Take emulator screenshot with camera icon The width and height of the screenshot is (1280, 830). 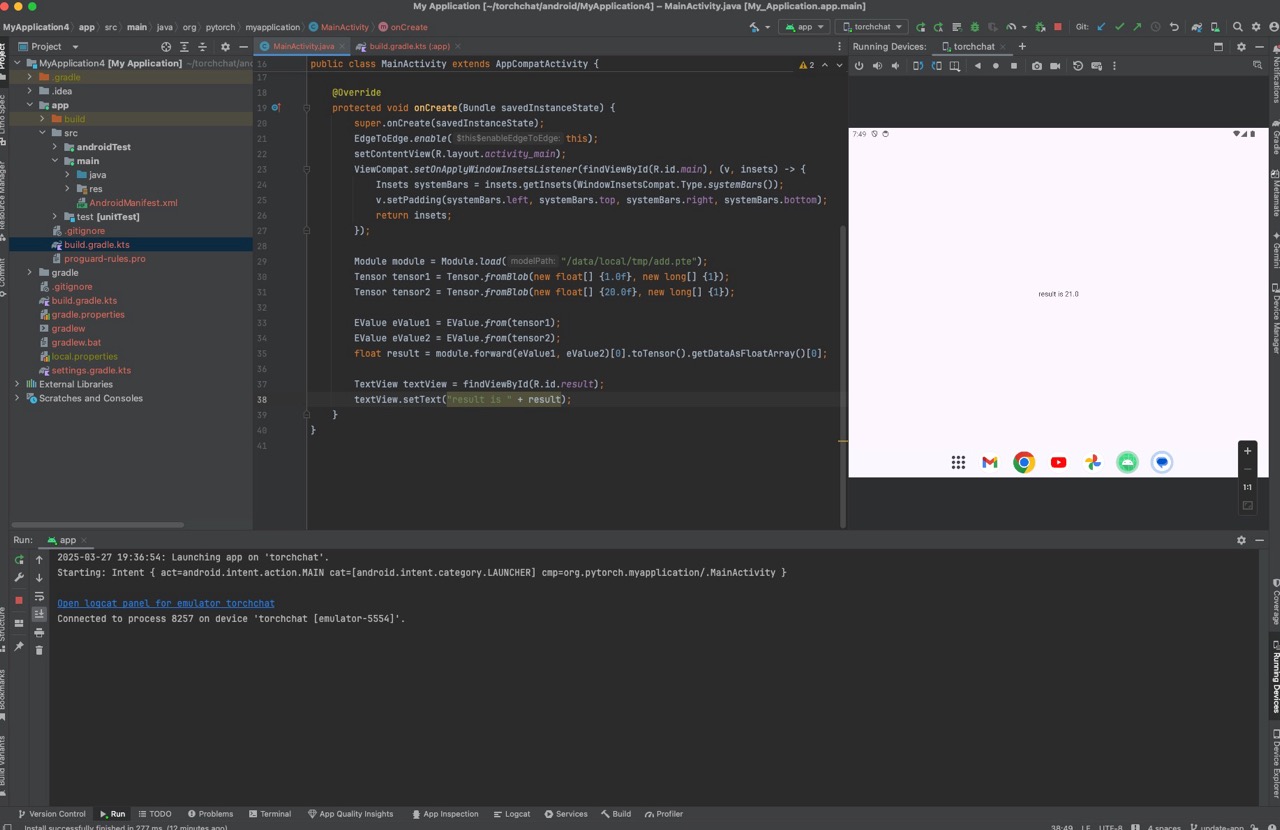pyautogui.click(x=1036, y=66)
